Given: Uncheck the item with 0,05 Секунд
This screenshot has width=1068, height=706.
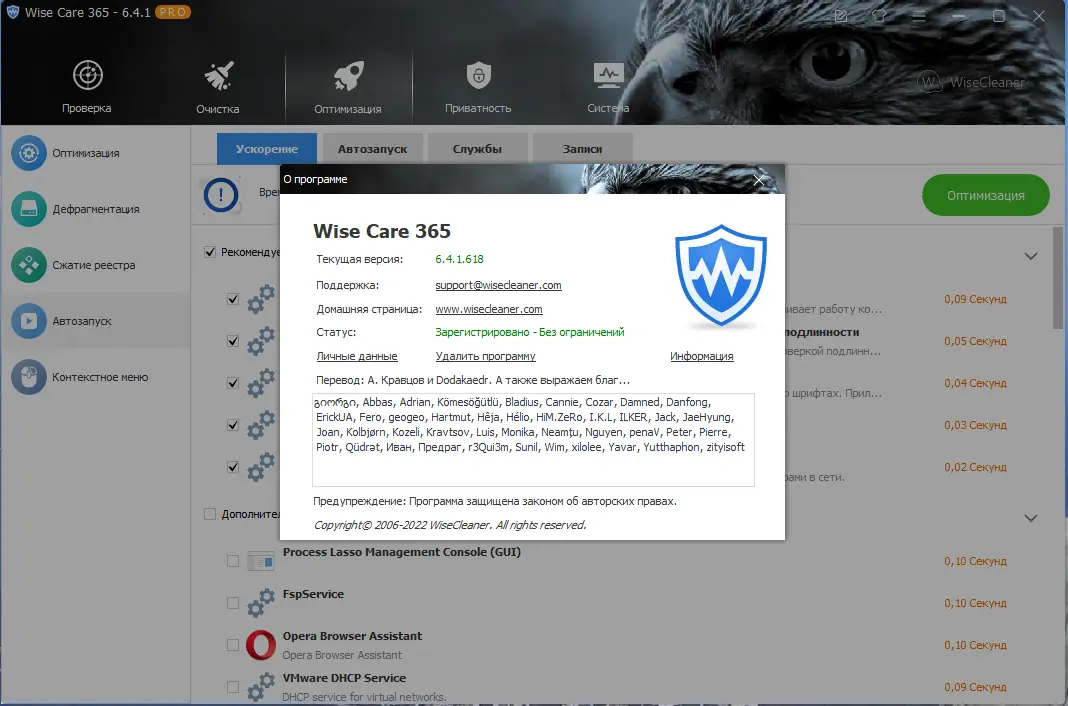Looking at the screenshot, I should 233,341.
